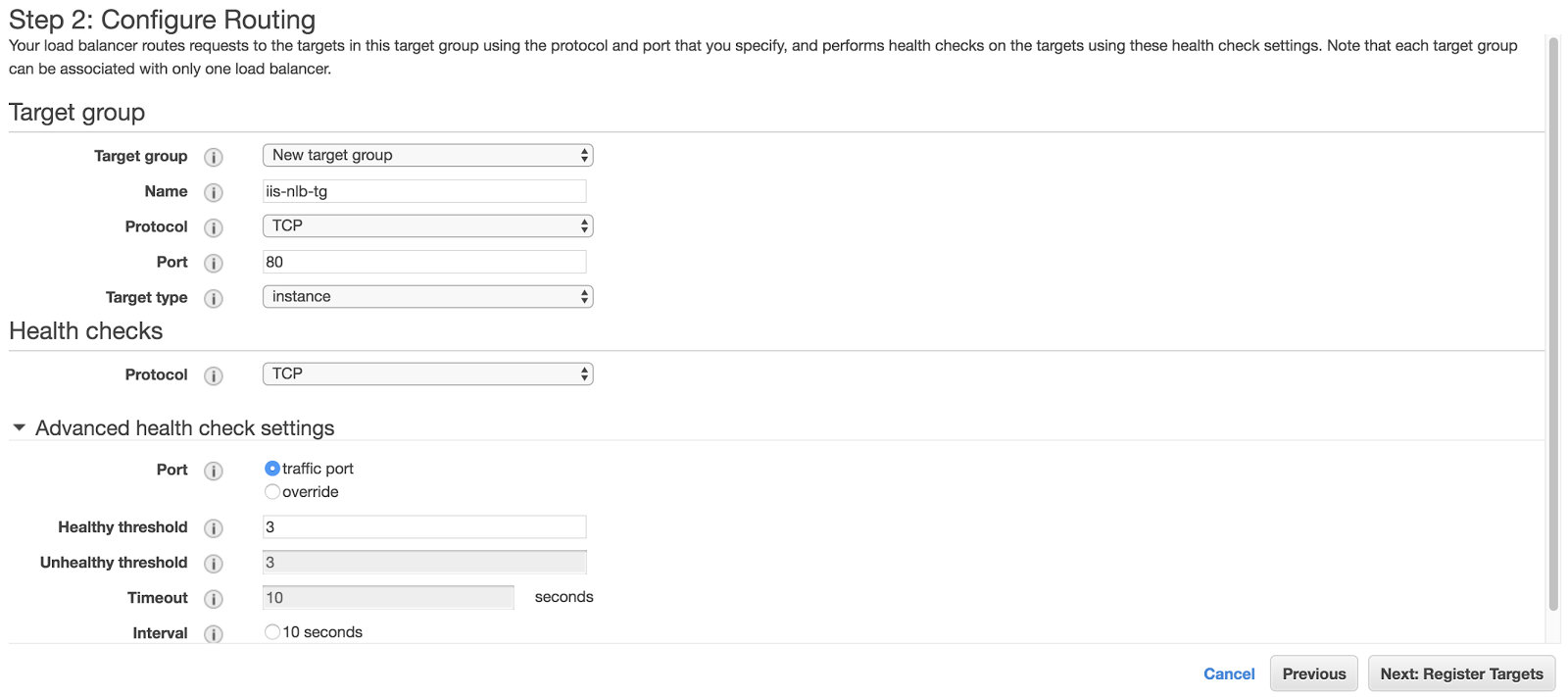Click info icon for health check Protocol

(214, 375)
